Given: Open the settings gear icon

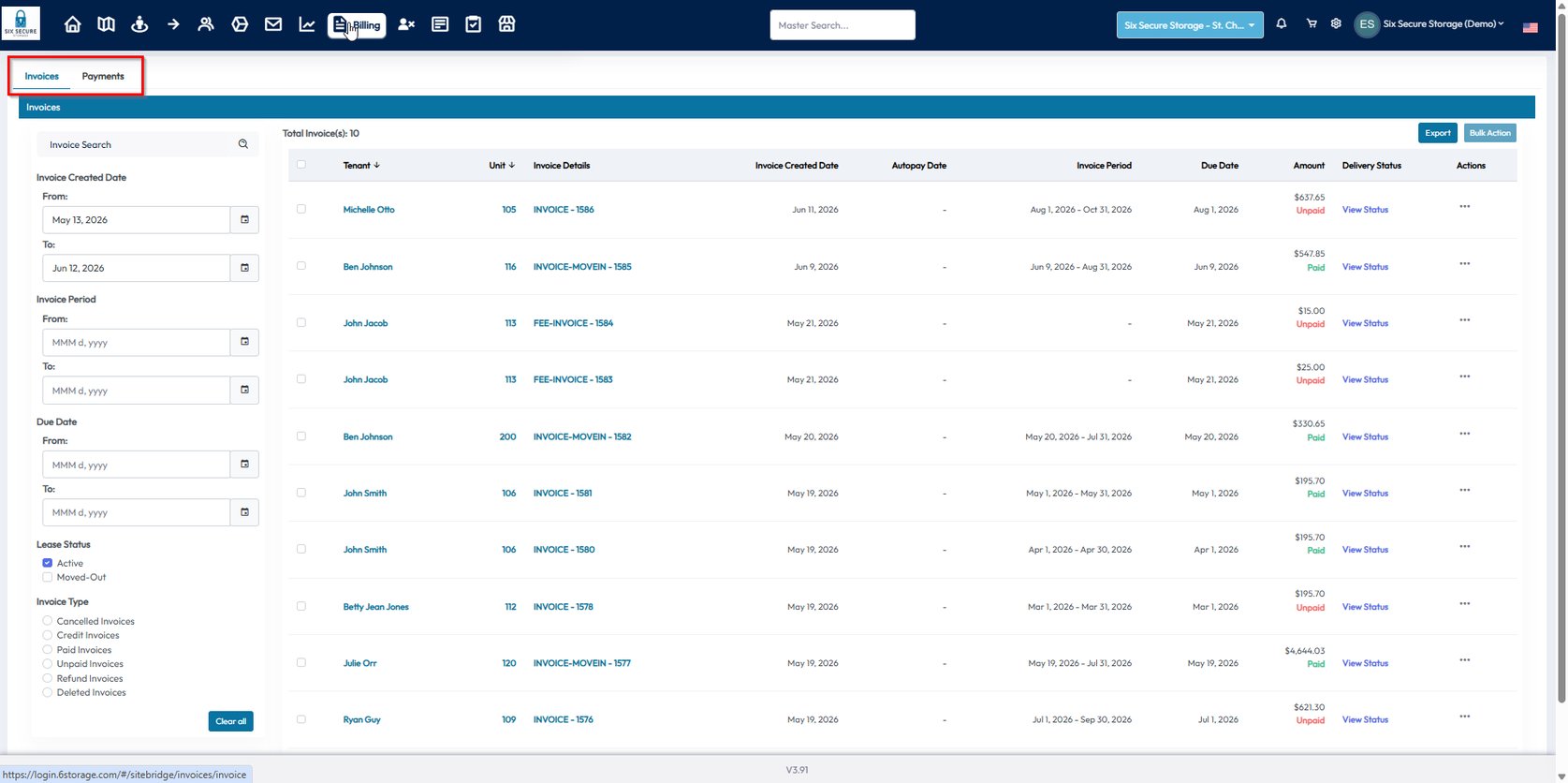Looking at the screenshot, I should tap(1337, 23).
